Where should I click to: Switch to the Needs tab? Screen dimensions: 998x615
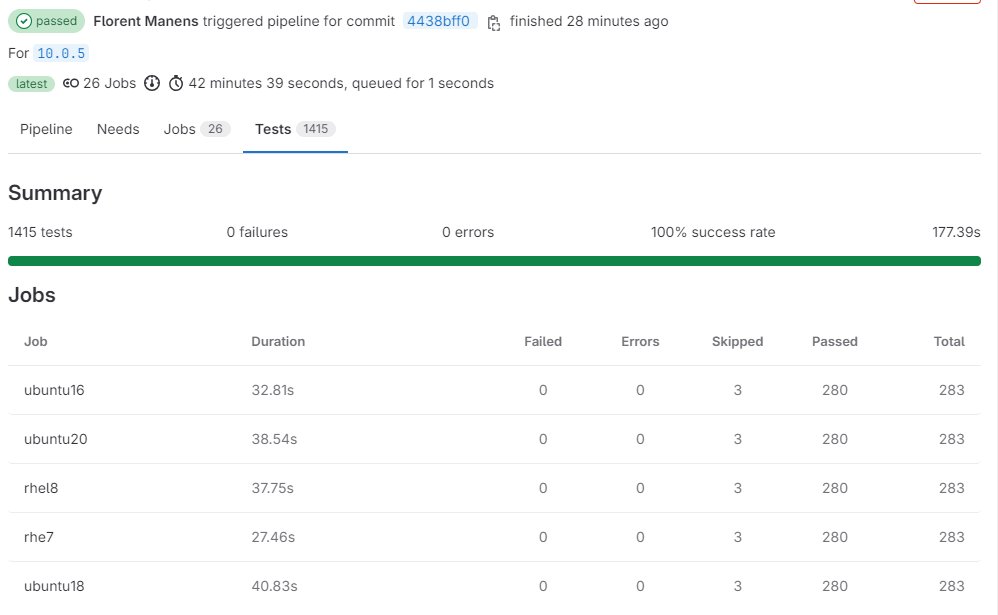click(118, 129)
